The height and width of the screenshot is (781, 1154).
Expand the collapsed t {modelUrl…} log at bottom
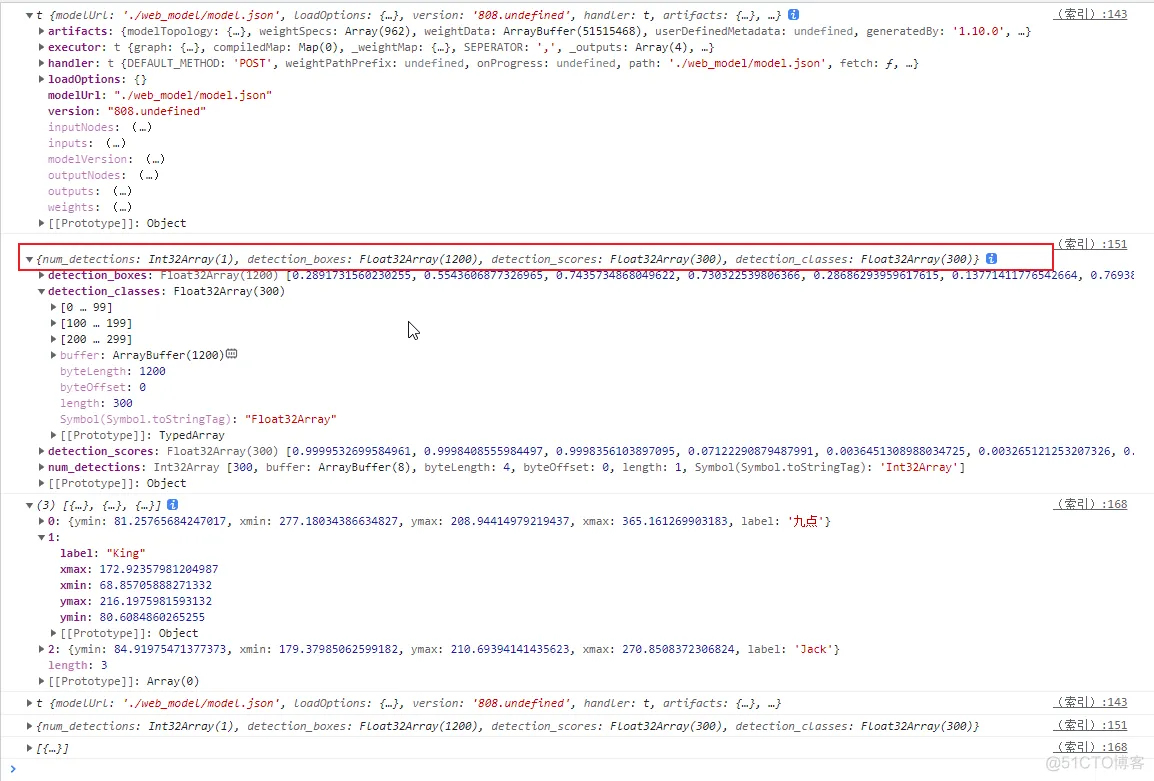(x=29, y=703)
